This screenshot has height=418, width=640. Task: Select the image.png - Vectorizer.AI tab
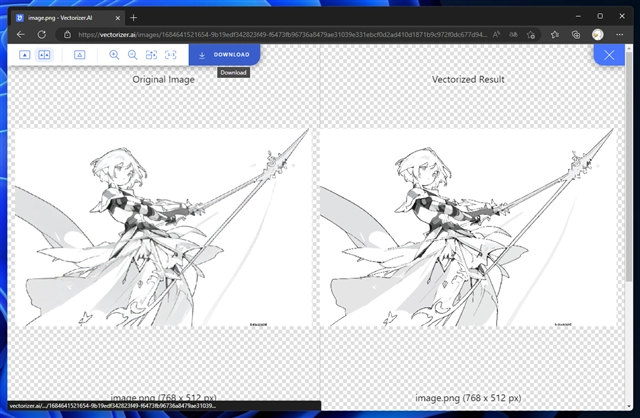click(67, 18)
